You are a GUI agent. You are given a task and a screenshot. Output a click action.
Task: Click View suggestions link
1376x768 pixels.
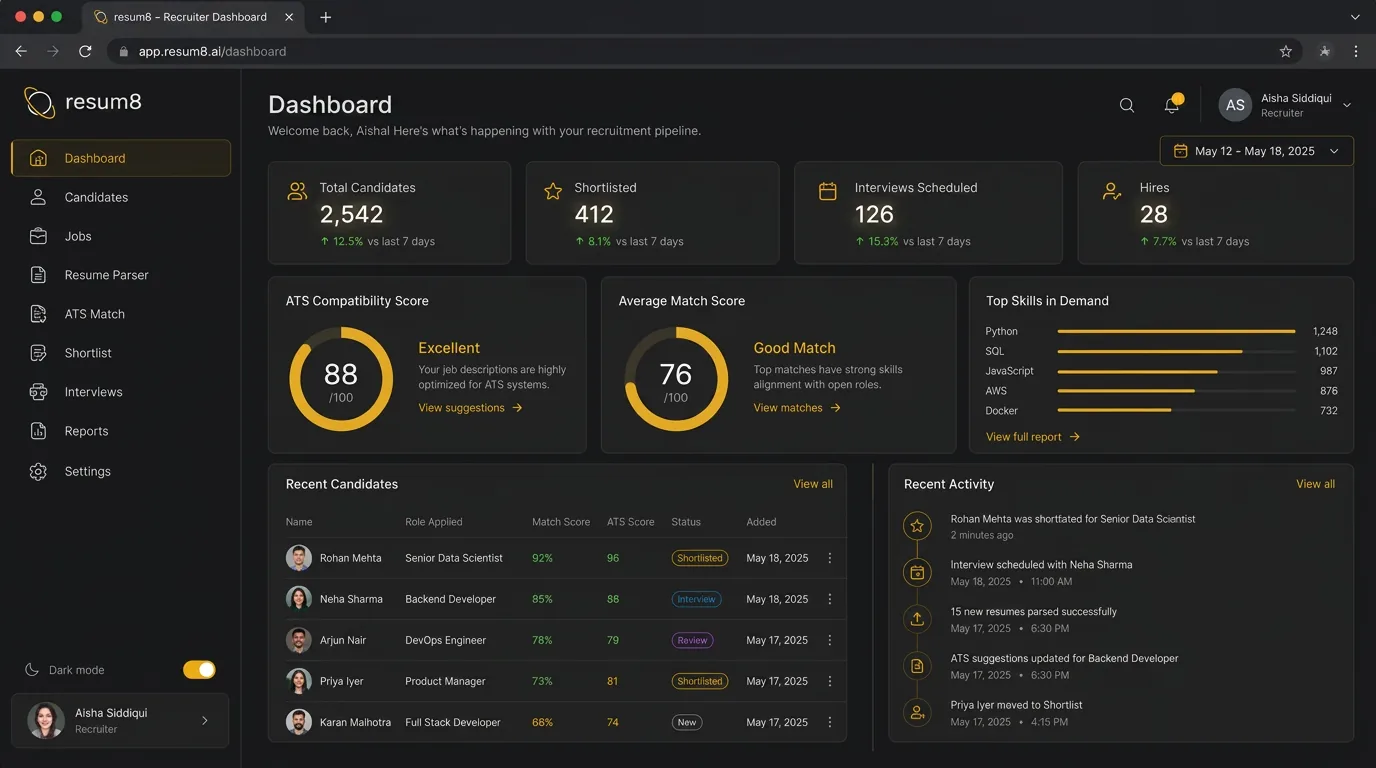click(x=470, y=408)
